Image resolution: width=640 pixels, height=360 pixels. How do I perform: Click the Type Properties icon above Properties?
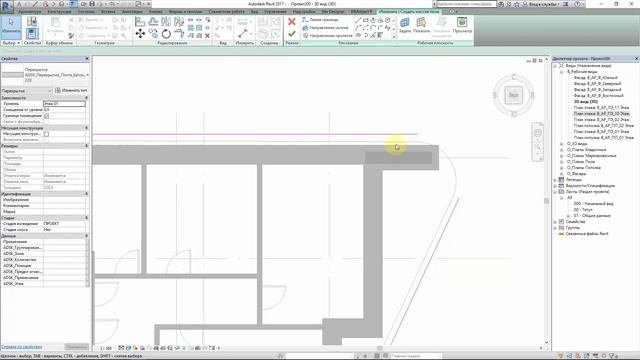32,21
